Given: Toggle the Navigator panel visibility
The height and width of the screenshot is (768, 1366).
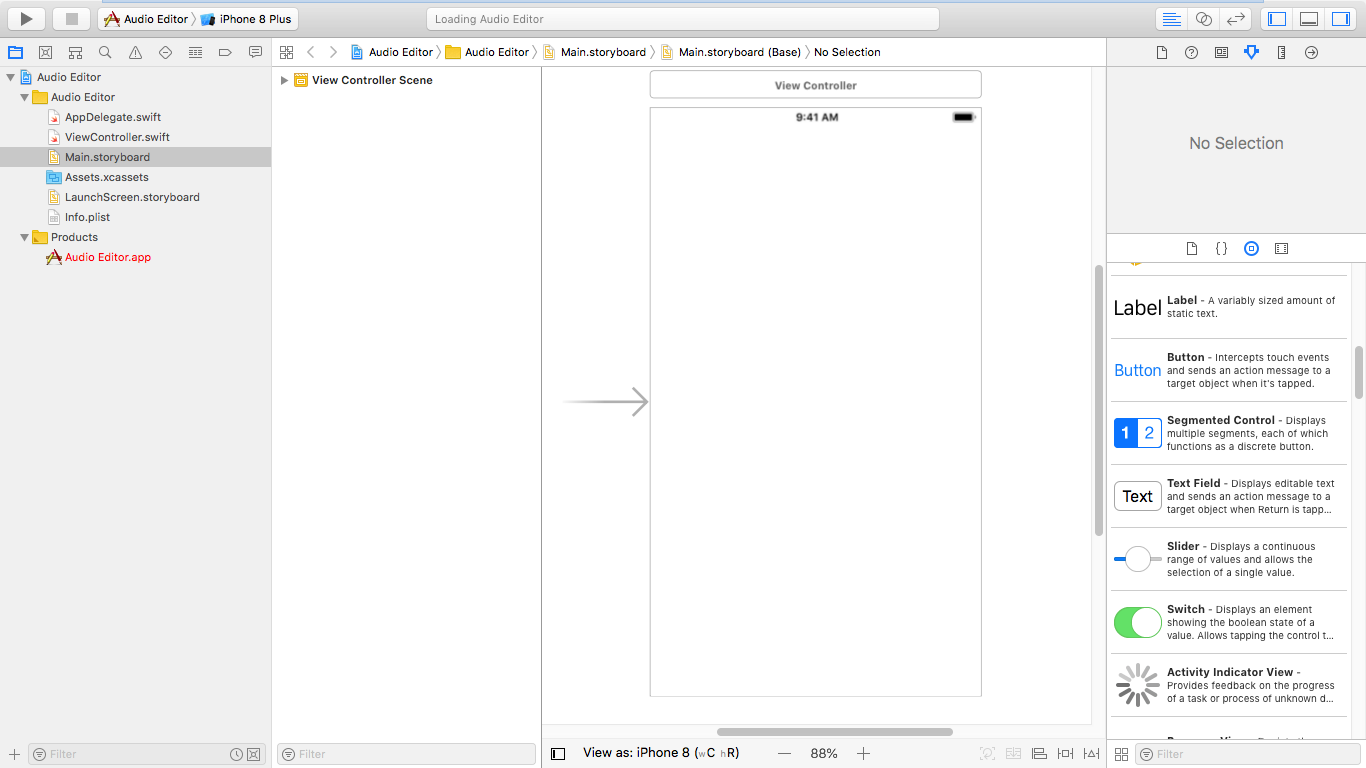Looking at the screenshot, I should [x=1277, y=18].
